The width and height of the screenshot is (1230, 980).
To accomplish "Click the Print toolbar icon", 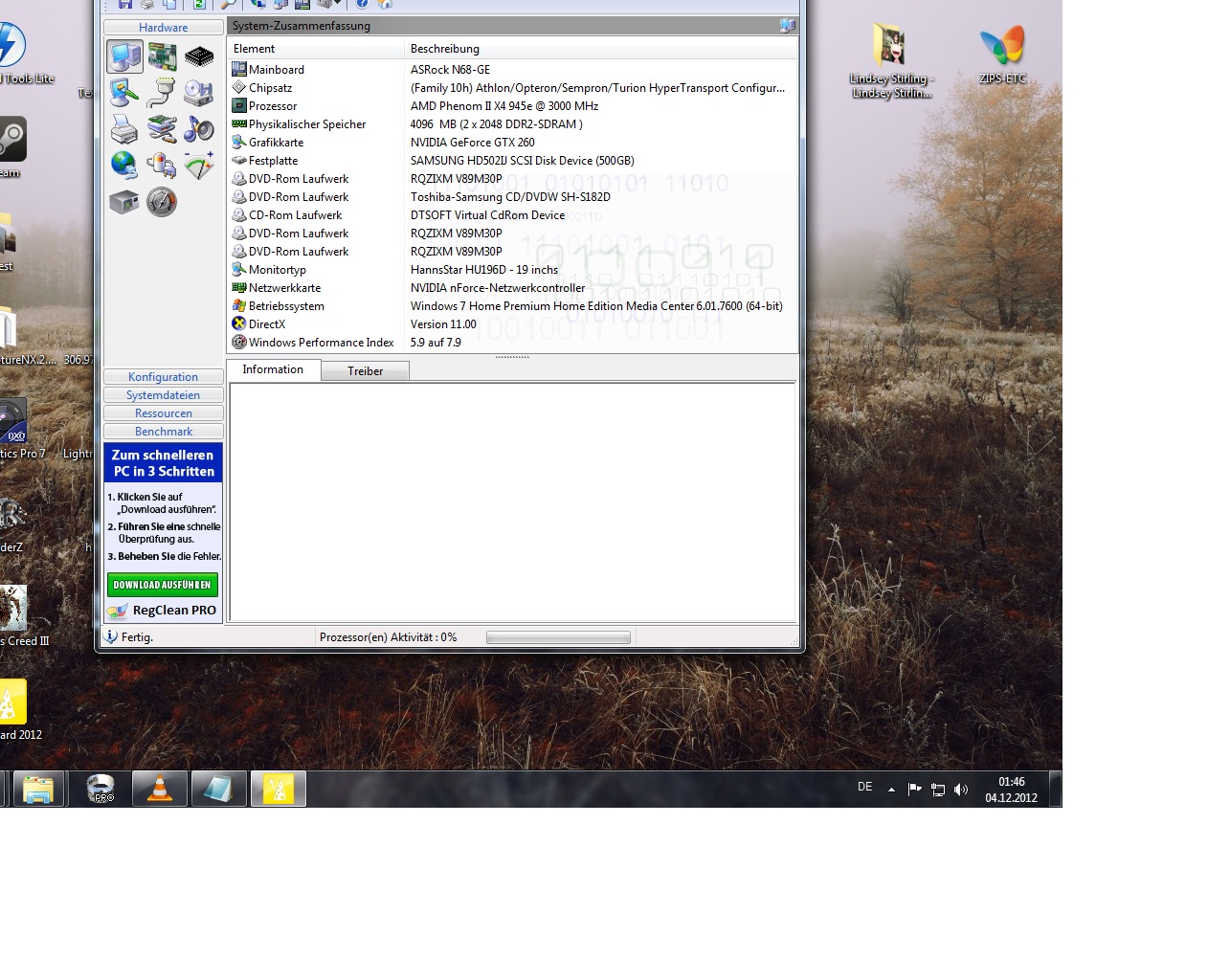I will point(147,4).
